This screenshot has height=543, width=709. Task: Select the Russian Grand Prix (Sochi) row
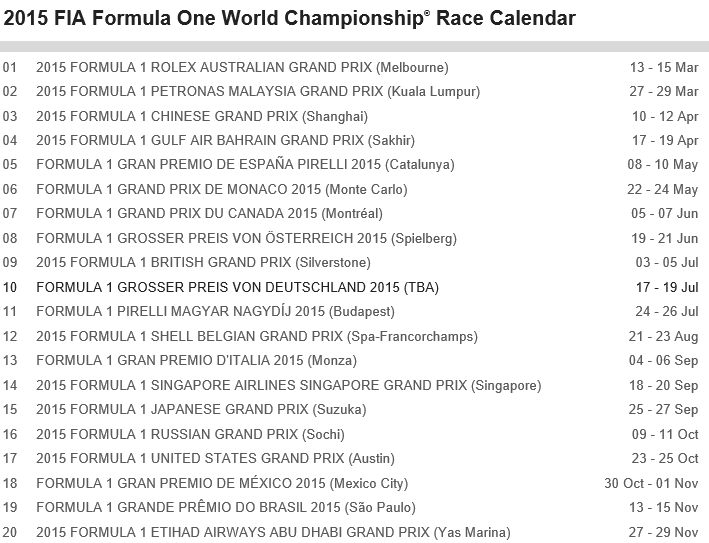(x=190, y=434)
